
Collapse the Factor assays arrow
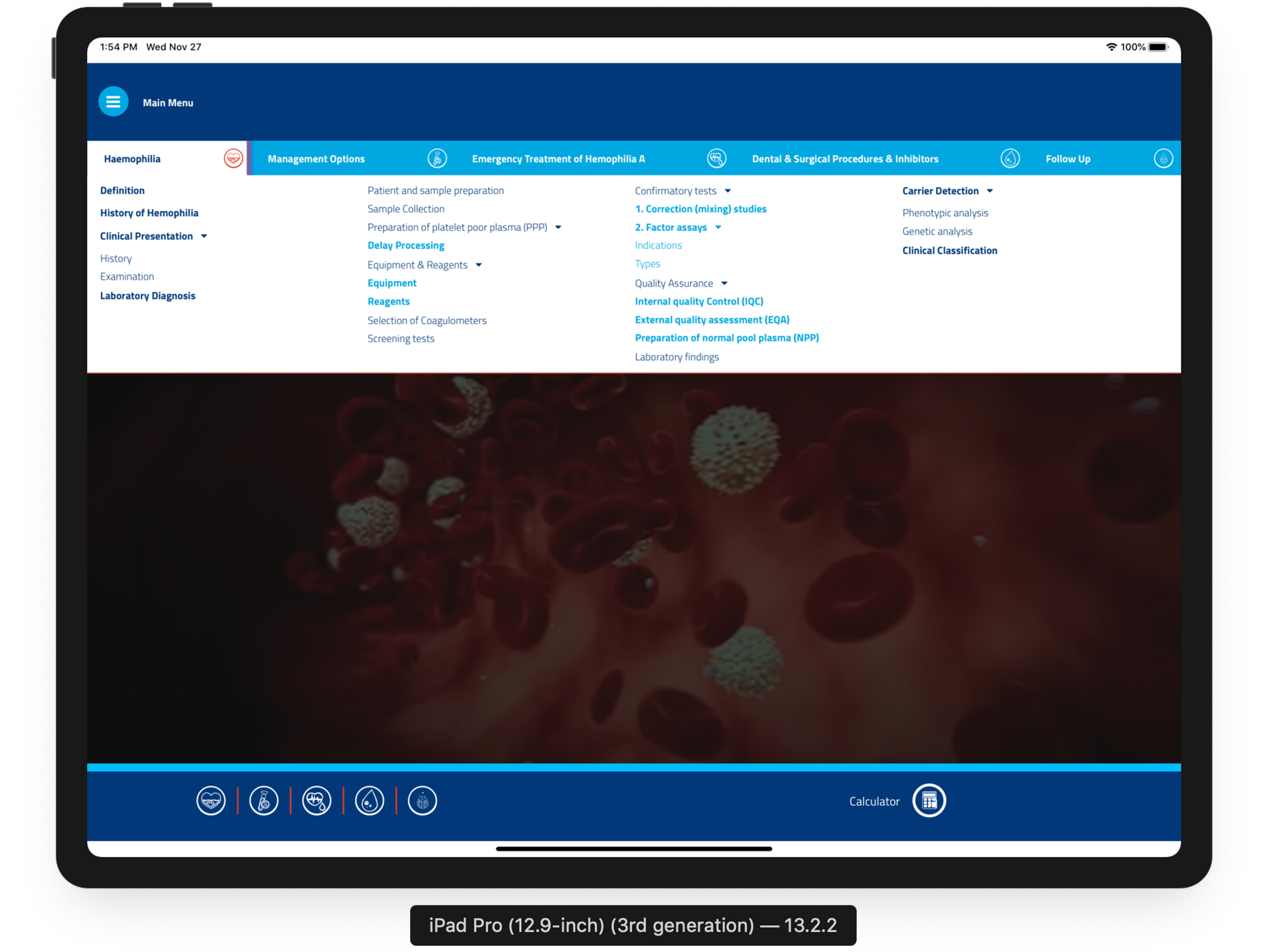click(x=718, y=228)
